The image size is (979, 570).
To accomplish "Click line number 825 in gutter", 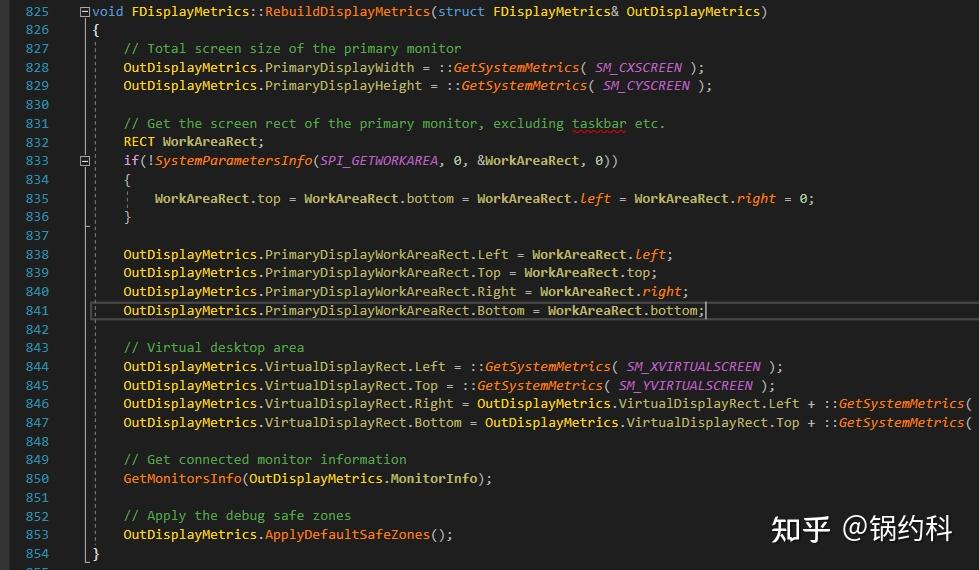I will click(37, 11).
